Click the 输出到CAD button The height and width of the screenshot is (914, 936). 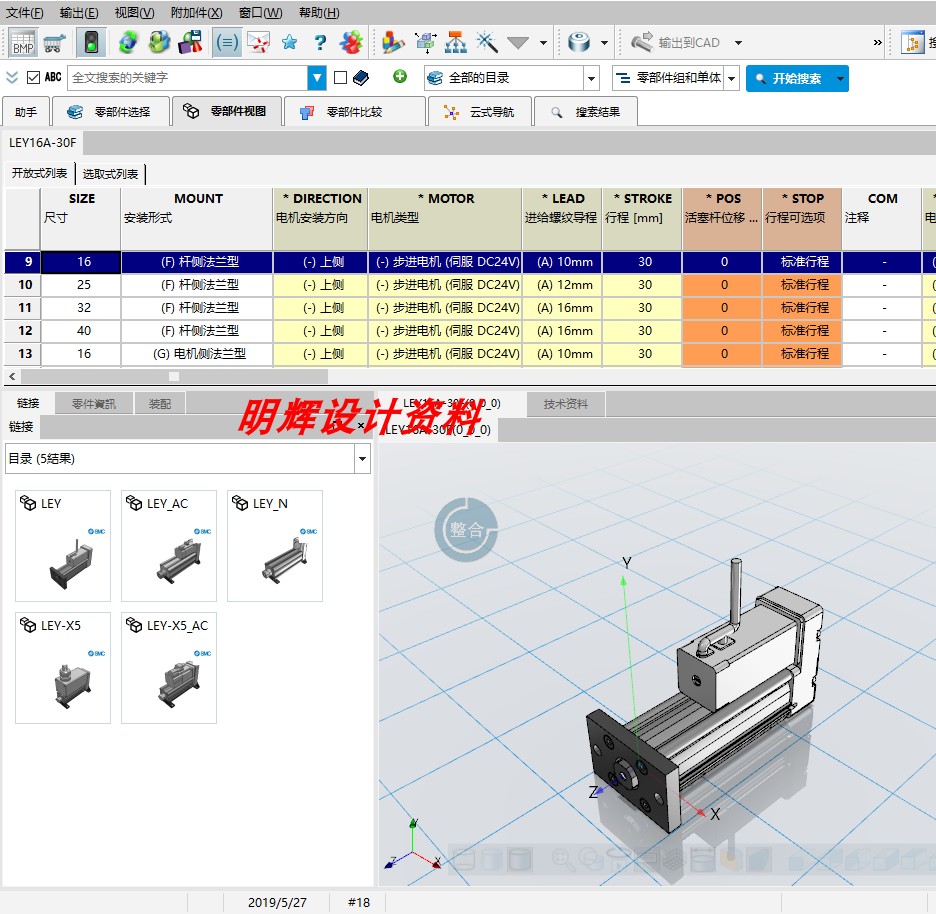pyautogui.click(x=676, y=42)
